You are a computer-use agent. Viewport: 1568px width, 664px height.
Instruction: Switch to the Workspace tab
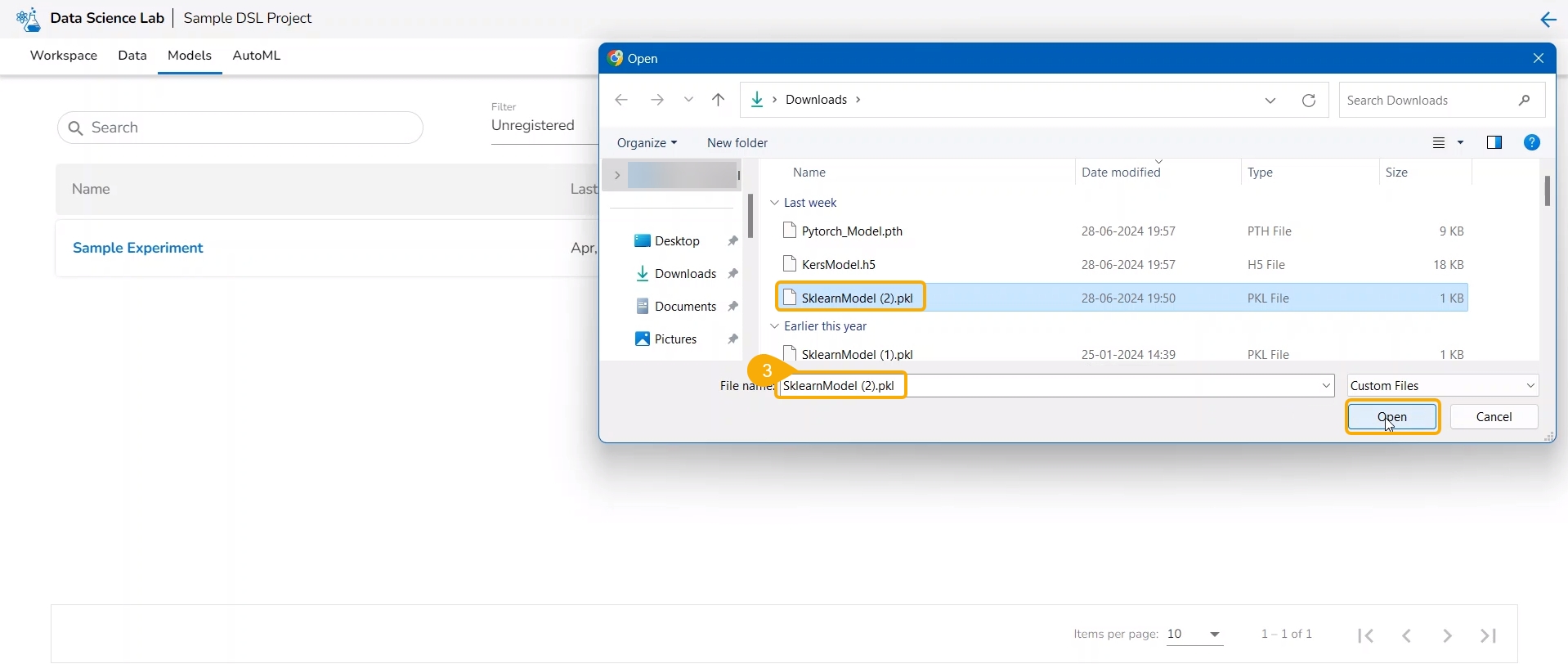coord(64,56)
